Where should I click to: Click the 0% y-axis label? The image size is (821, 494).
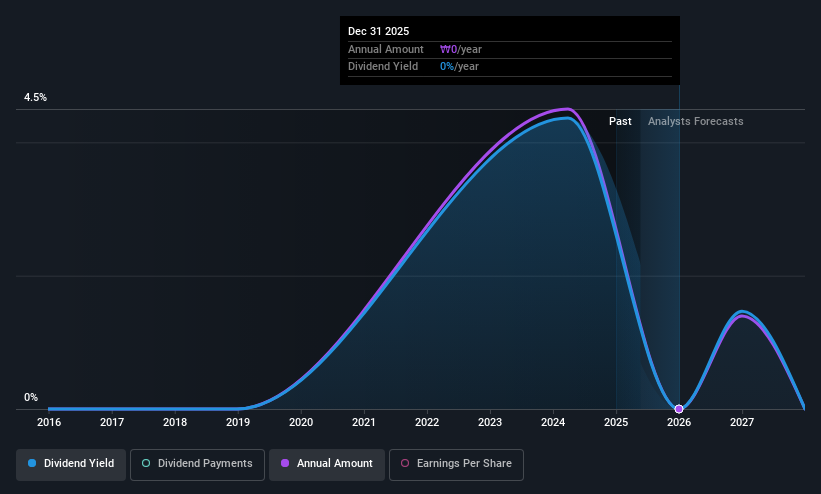[31, 398]
